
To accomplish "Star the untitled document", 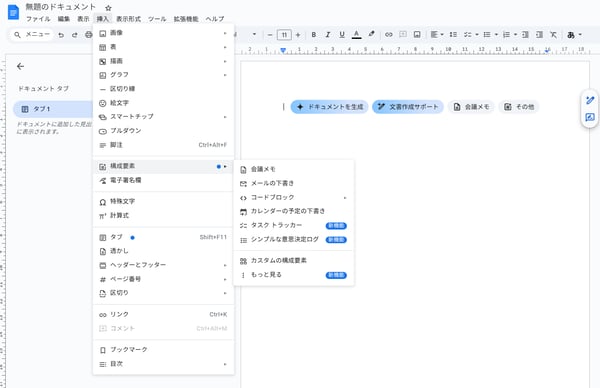I will click(x=108, y=8).
